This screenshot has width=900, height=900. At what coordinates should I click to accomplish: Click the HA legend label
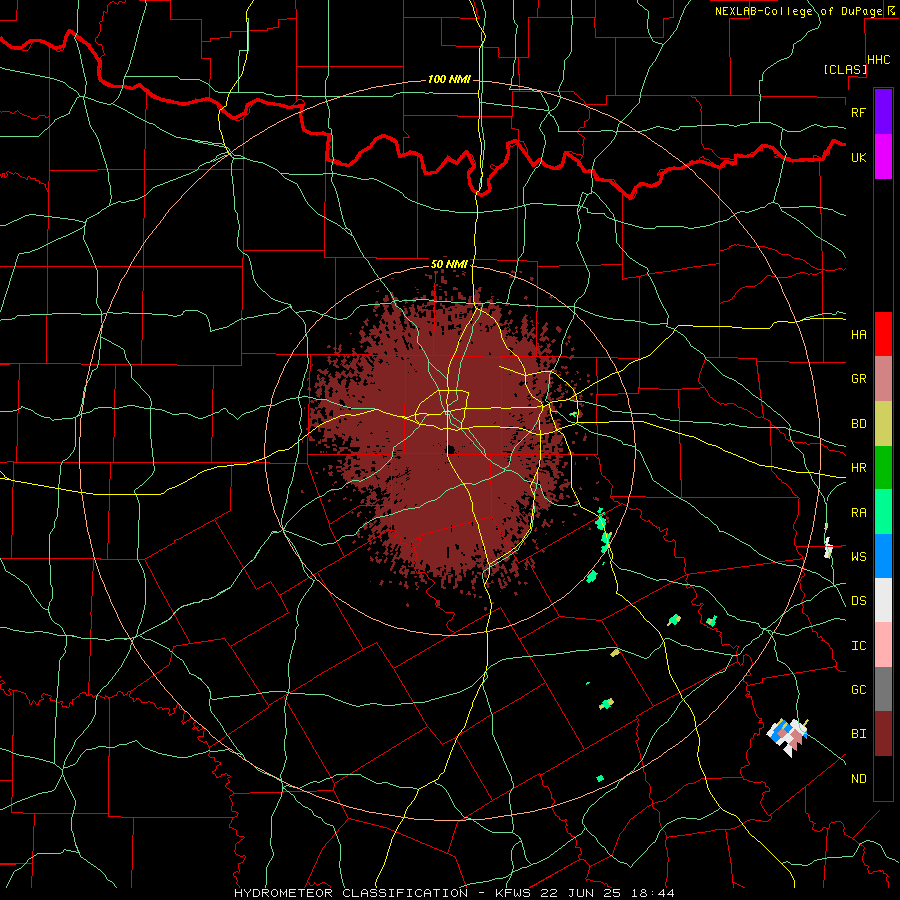coord(859,334)
